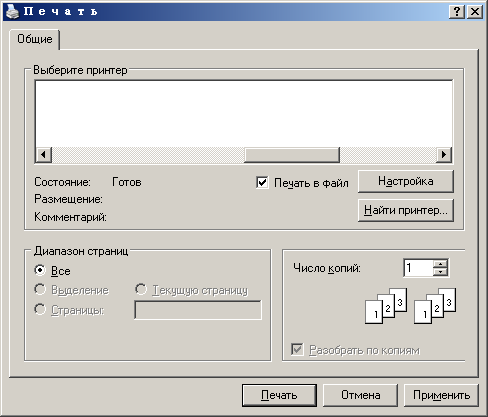The image size is (488, 417).
Task: Open the Общие tab
Action: coord(35,39)
